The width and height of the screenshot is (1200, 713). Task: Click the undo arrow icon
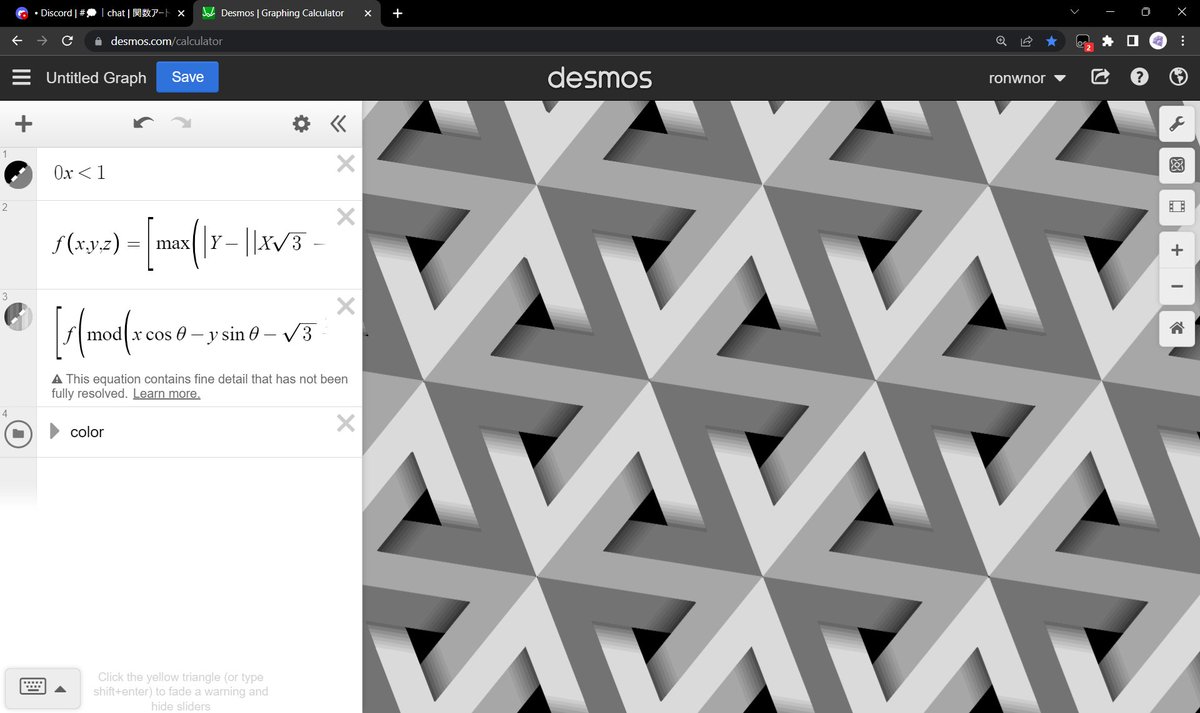143,123
